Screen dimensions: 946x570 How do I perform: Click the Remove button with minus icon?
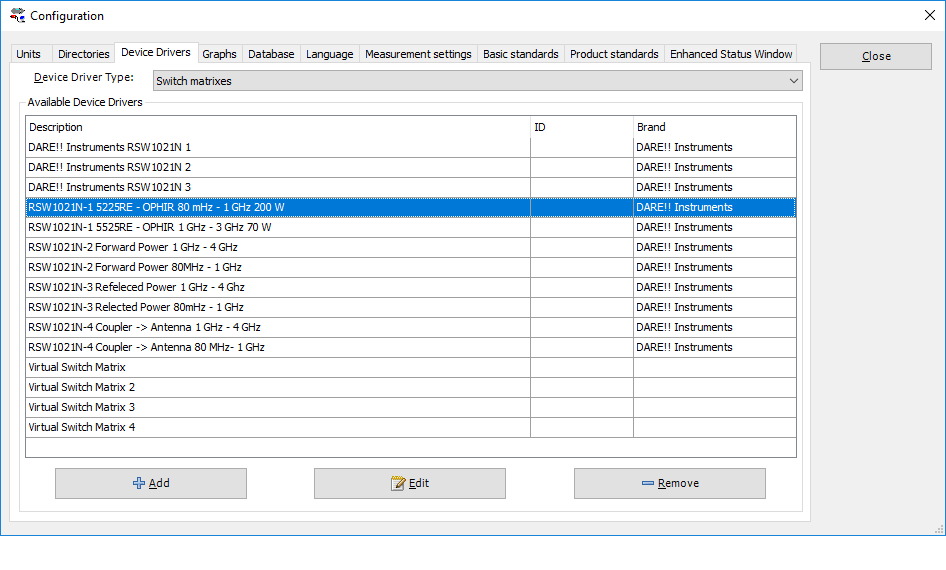click(669, 483)
